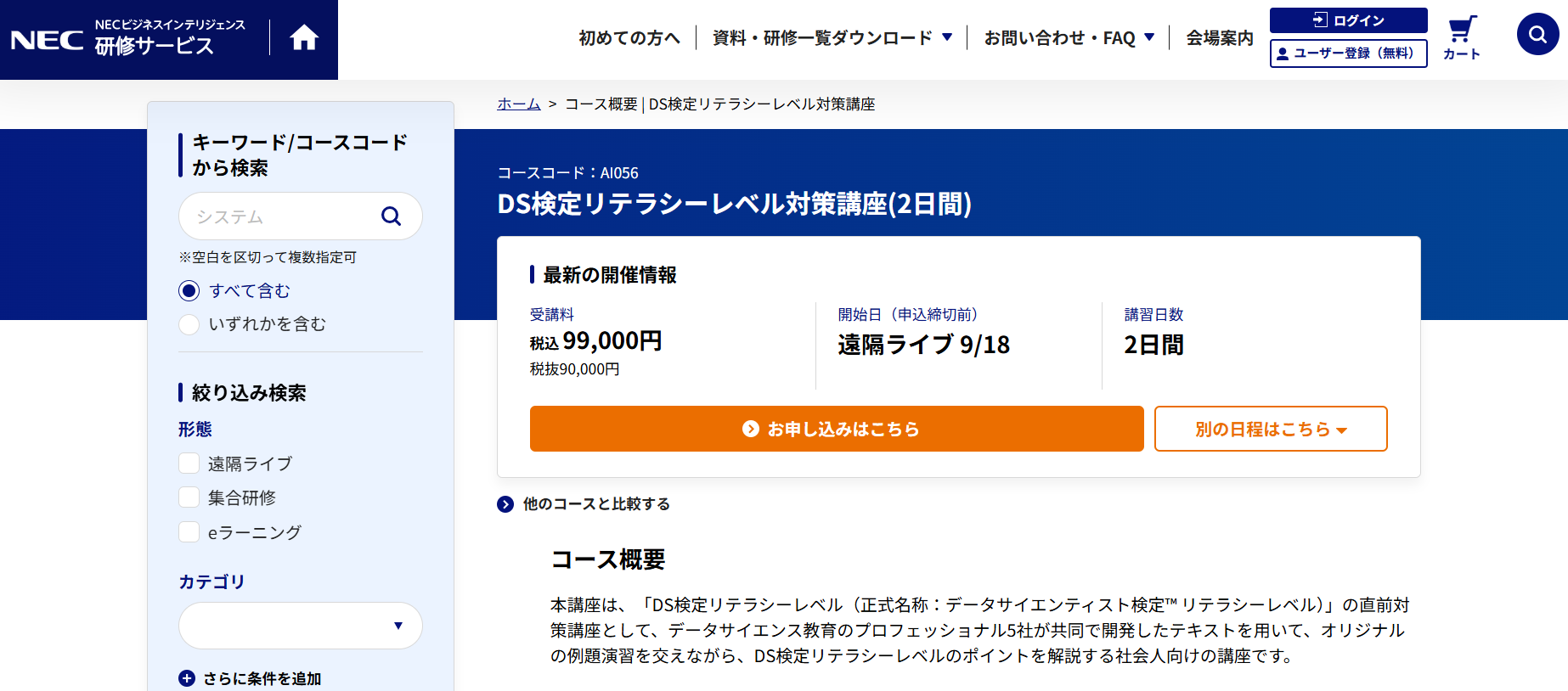Go to 会場案内 menu item
The height and width of the screenshot is (691, 1568).
(x=1219, y=38)
